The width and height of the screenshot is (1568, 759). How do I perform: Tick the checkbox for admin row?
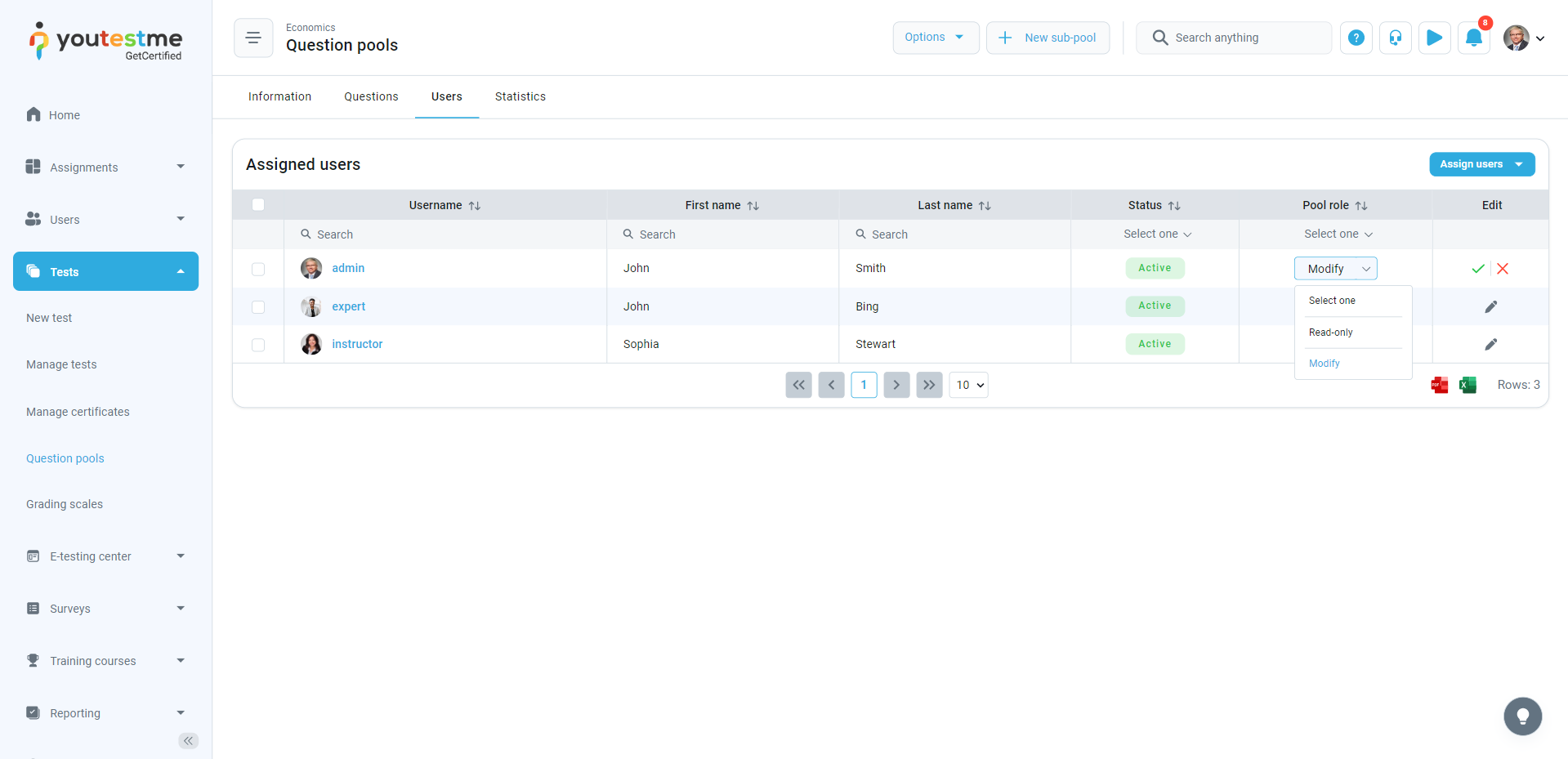click(x=258, y=269)
